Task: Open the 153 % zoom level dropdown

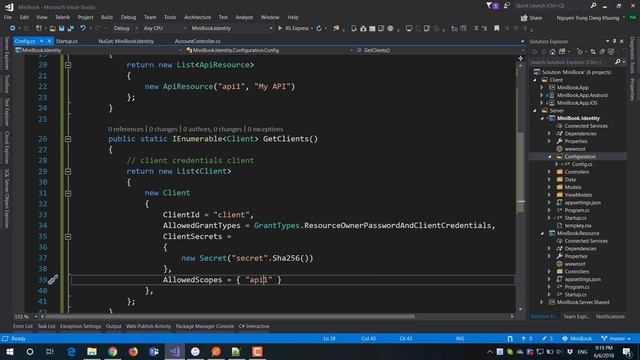Action: [x=26, y=316]
